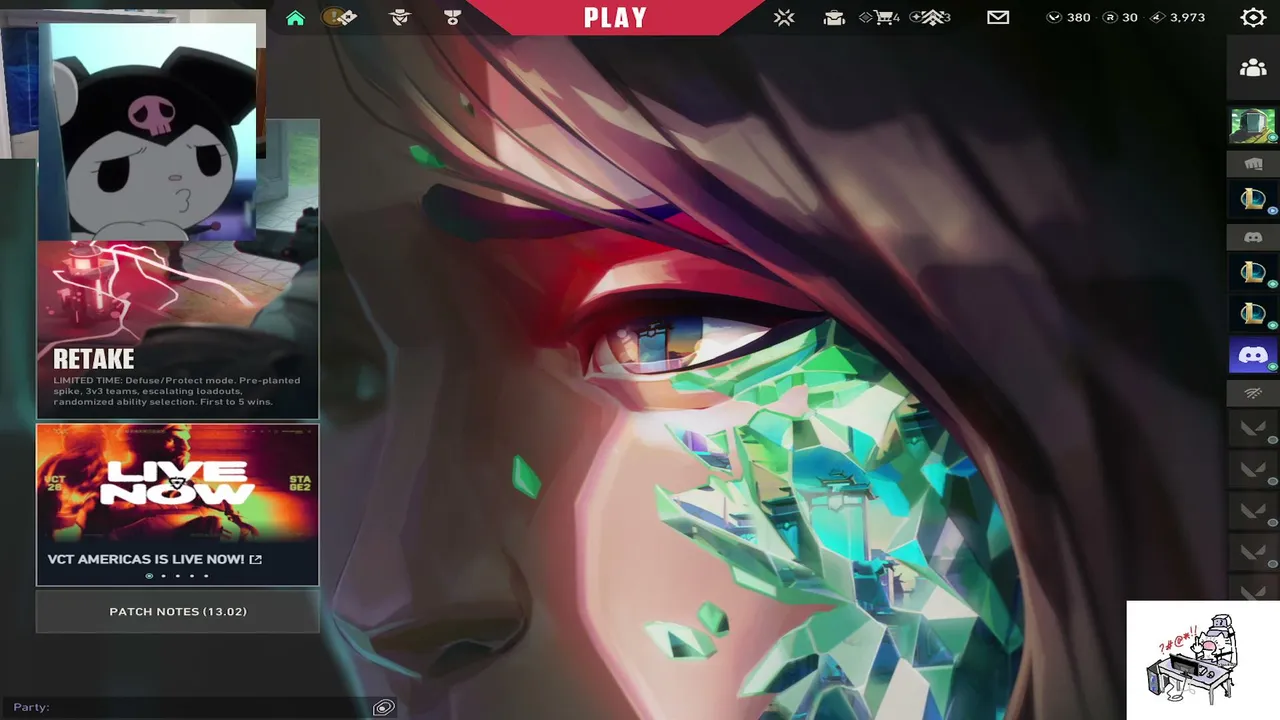Screen dimensions: 1280x720
Task: Open the Settings gear icon
Action: point(1253,17)
